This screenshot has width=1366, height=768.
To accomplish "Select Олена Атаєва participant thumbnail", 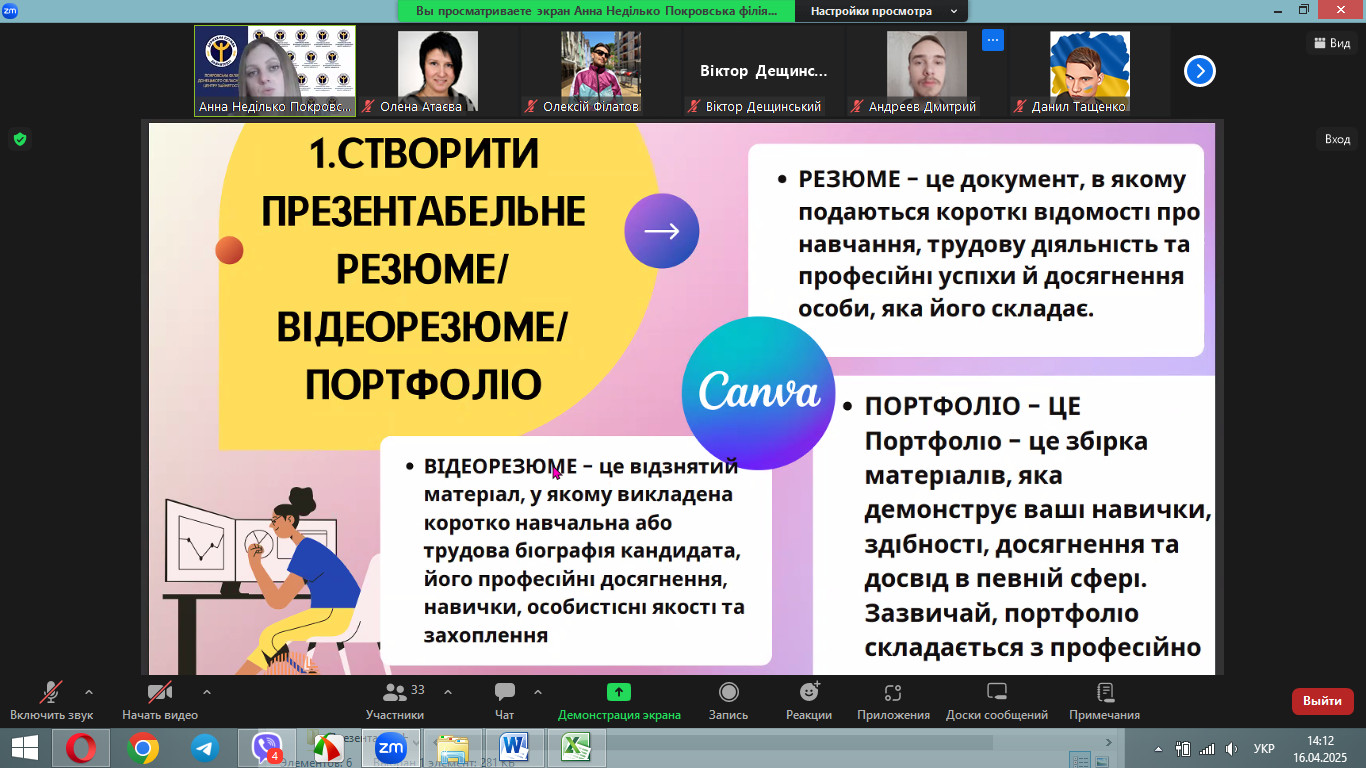I will [x=437, y=71].
